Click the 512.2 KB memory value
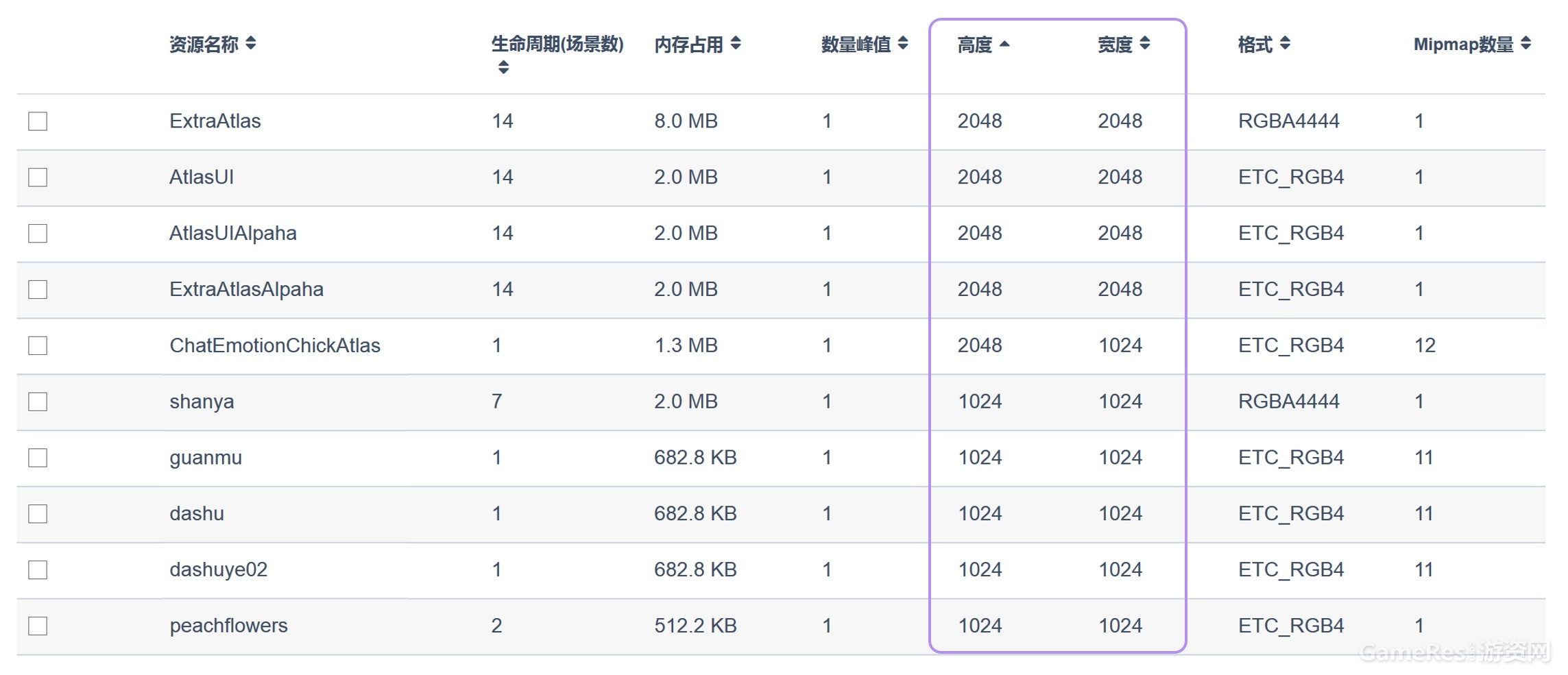Viewport: 1568px width, 675px height. coord(695,626)
